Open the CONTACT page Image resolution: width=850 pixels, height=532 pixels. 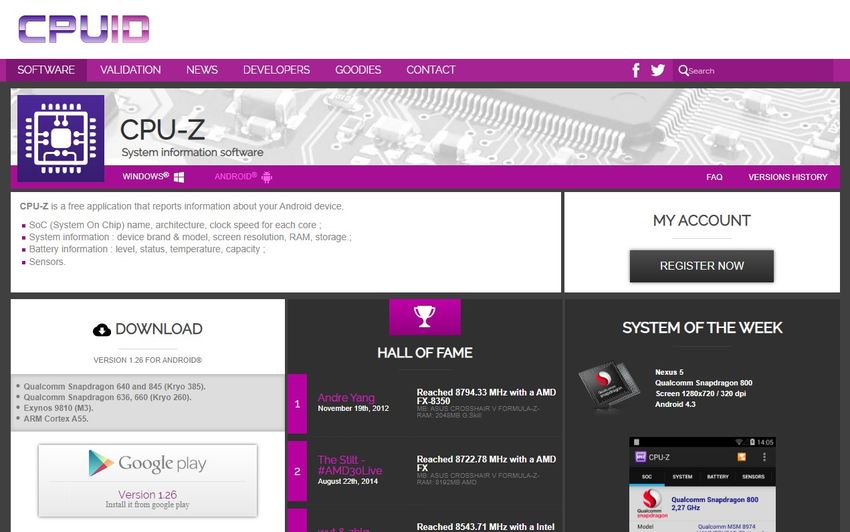pyautogui.click(x=431, y=70)
